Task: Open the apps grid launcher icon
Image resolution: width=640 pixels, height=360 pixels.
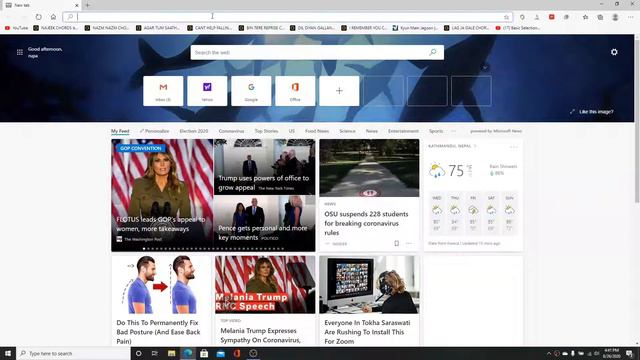Action: point(20,52)
